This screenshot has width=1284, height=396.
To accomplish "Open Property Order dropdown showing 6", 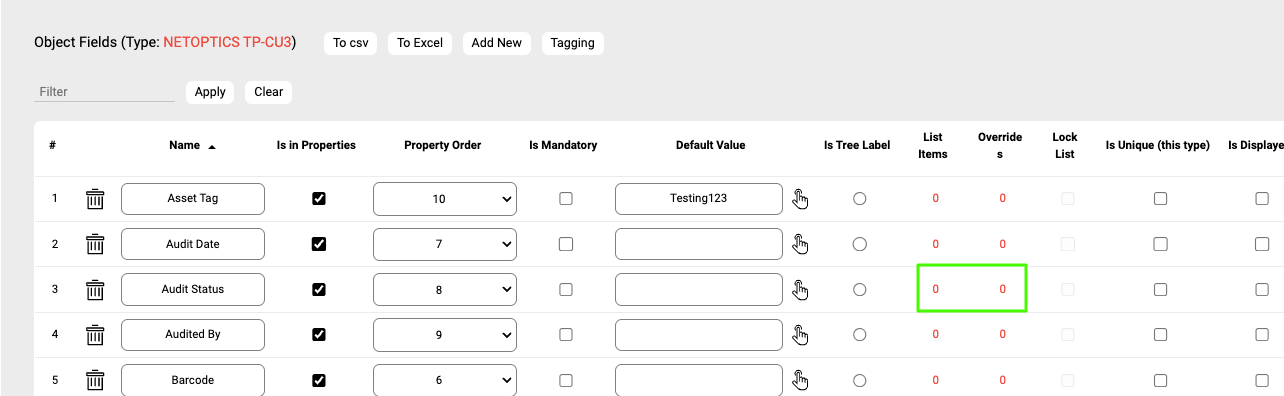I will (445, 379).
